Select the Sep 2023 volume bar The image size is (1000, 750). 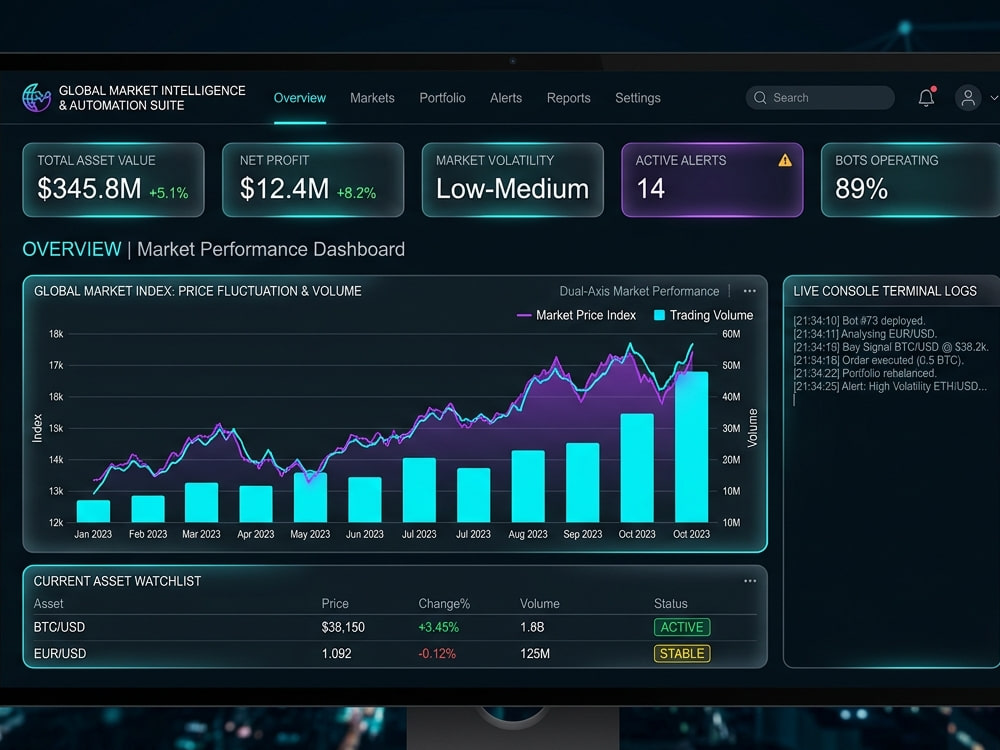tap(582, 482)
